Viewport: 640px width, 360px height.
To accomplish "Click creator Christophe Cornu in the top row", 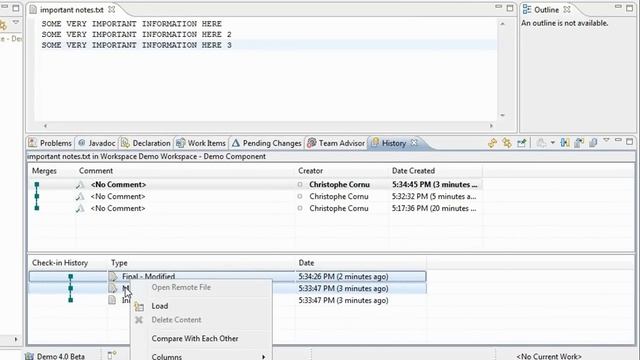I will (339, 184).
